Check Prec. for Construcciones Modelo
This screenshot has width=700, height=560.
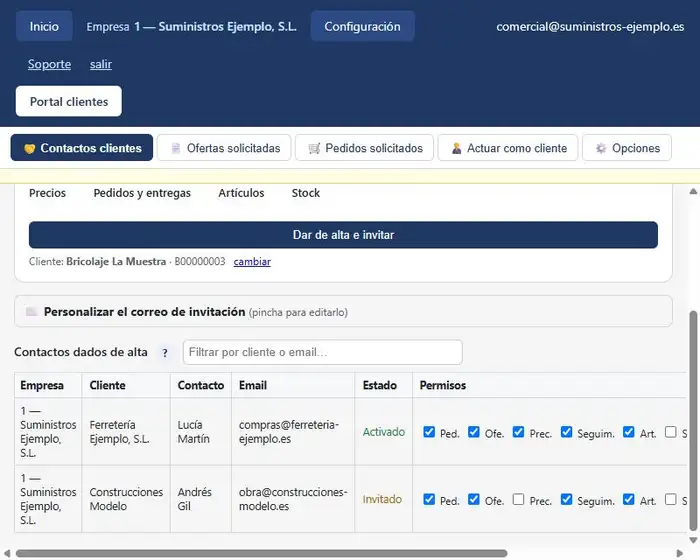point(518,499)
